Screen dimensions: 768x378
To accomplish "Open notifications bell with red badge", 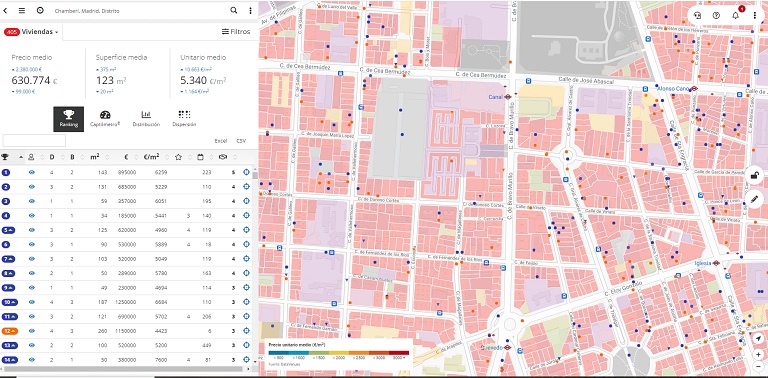I will pyautogui.click(x=736, y=15).
